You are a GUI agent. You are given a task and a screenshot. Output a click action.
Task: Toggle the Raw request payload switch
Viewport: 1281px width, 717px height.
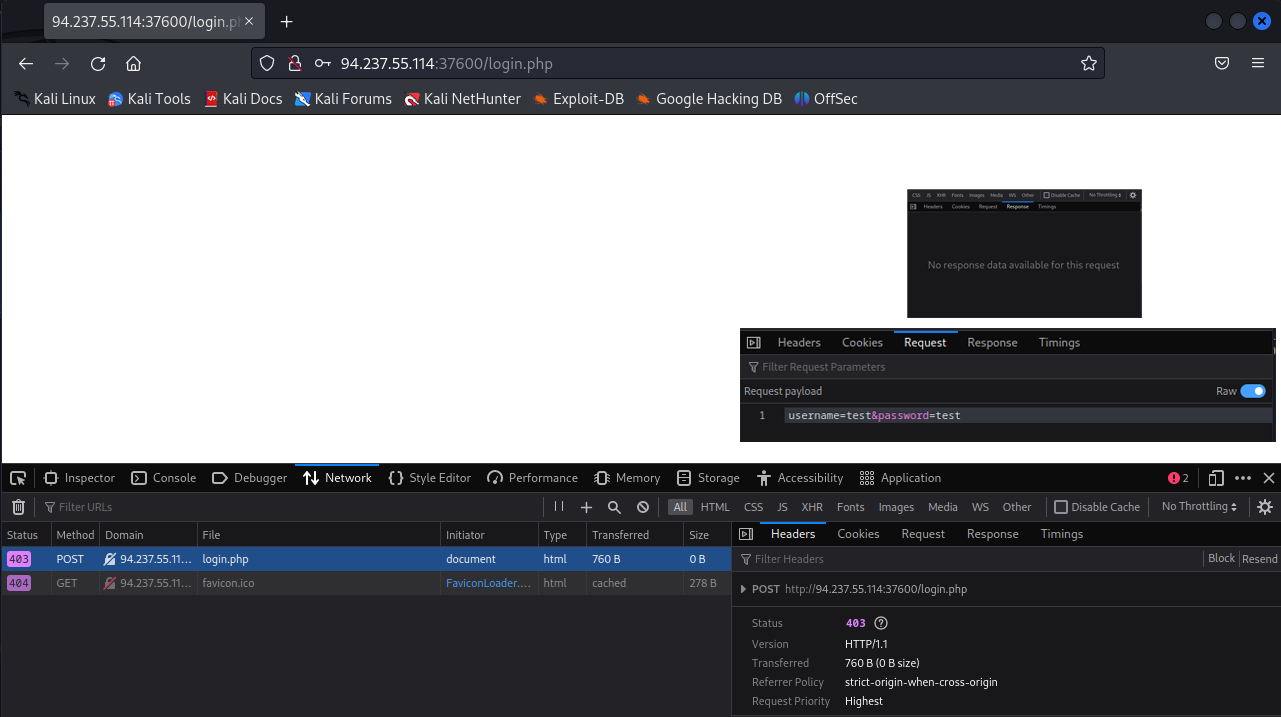1253,391
